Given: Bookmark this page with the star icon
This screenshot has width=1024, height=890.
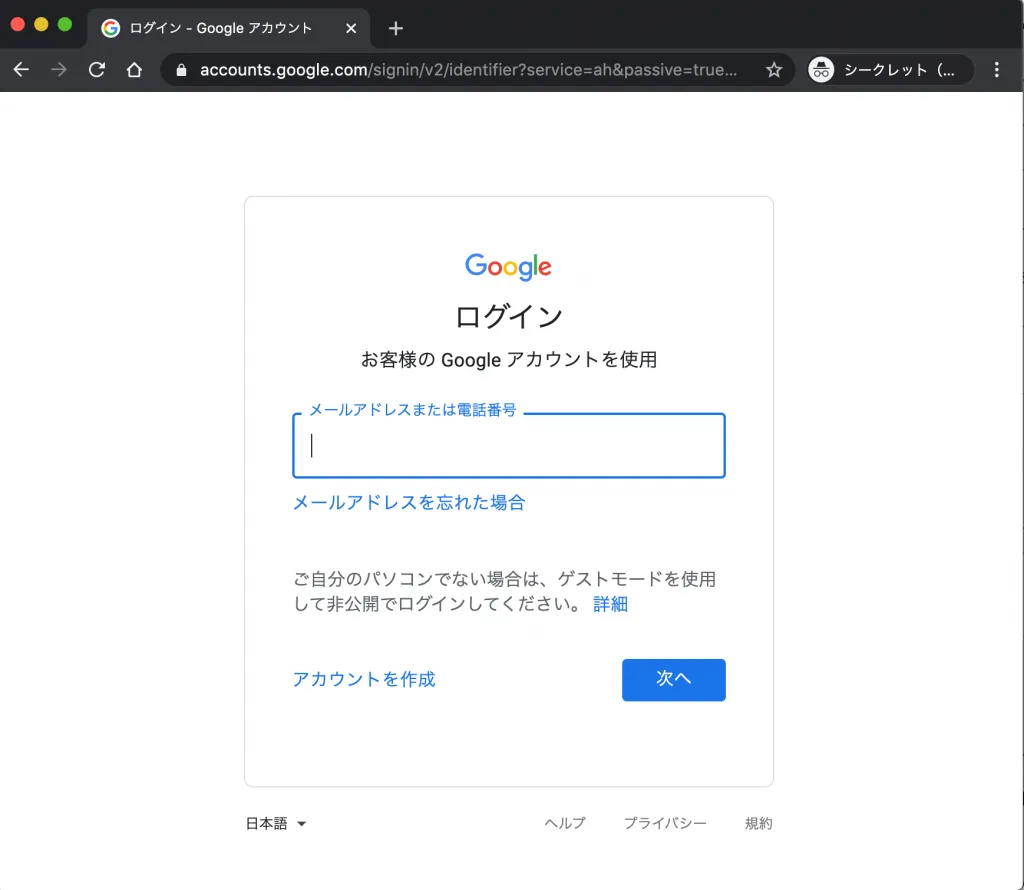Looking at the screenshot, I should [774, 70].
